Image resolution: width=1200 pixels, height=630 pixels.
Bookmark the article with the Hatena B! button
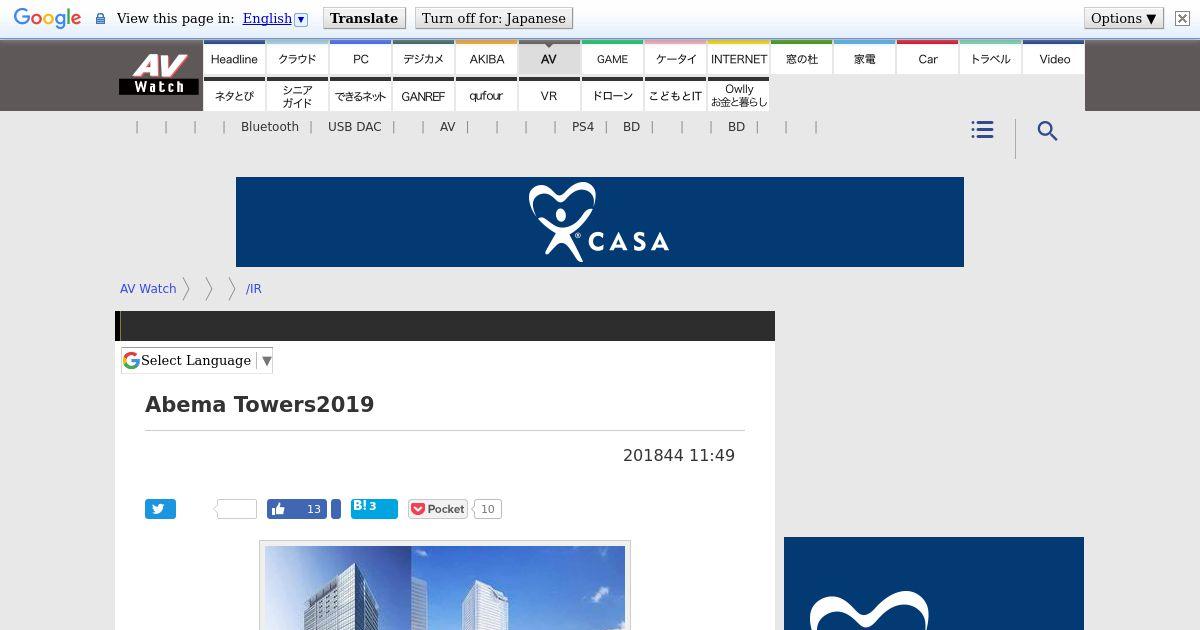[374, 509]
